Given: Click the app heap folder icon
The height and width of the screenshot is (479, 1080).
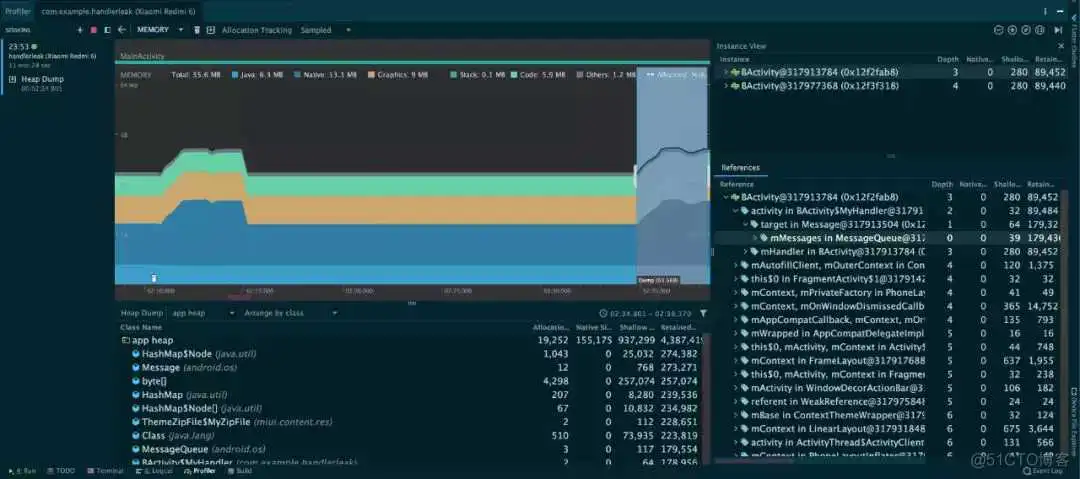Looking at the screenshot, I should pos(126,340).
